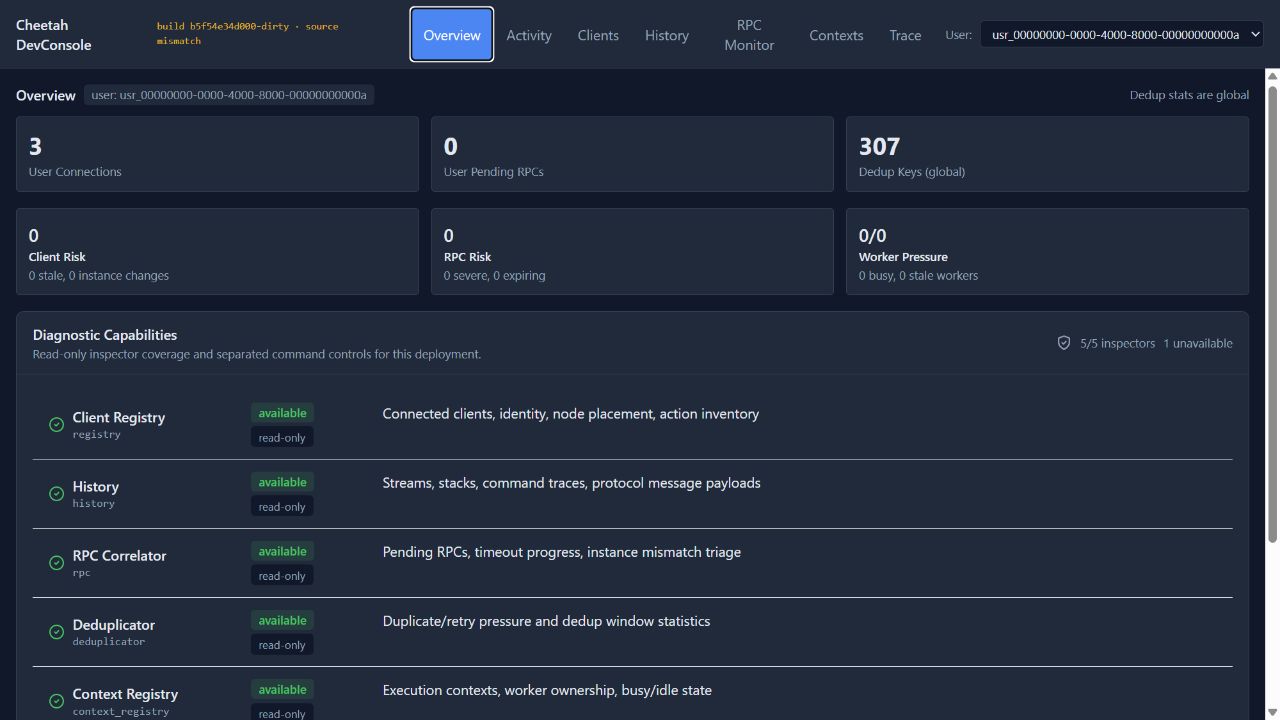
Task: Click the Deduplicator check-circle icon
Action: tap(57, 631)
